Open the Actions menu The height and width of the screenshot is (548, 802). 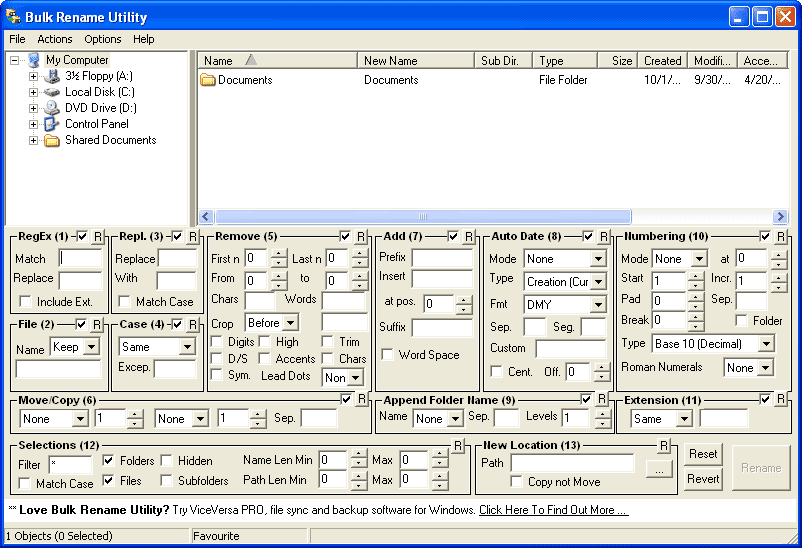(x=54, y=39)
